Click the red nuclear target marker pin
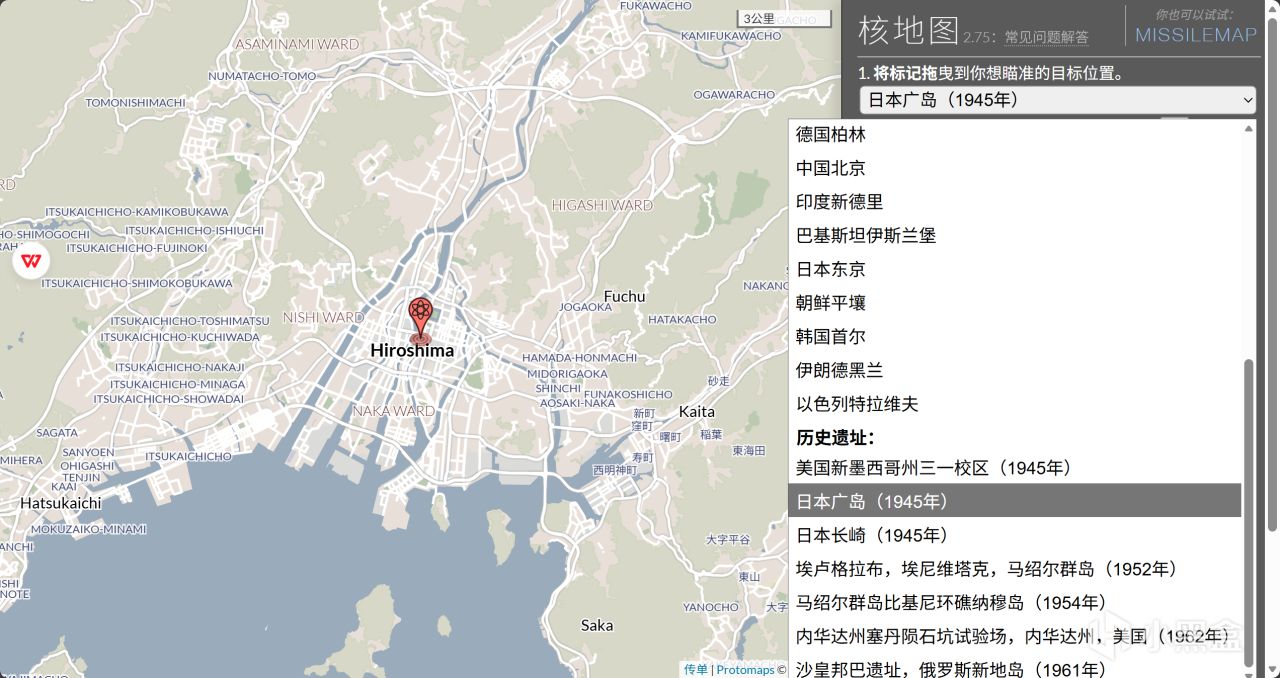The width and height of the screenshot is (1280, 678). pos(420,319)
